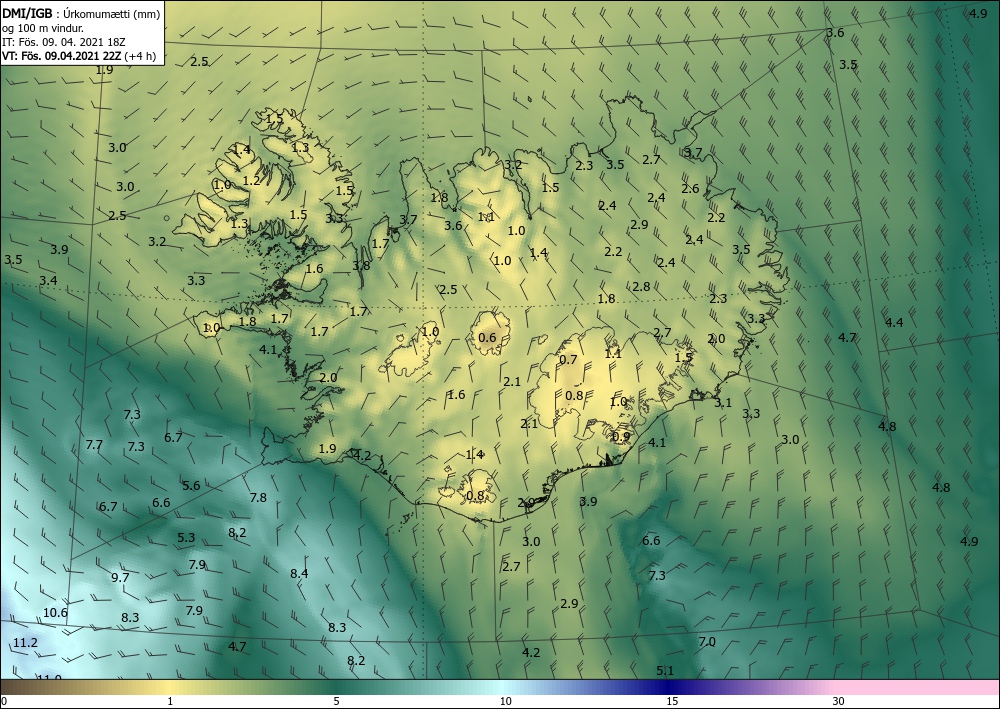The height and width of the screenshot is (709, 1000).
Task: Click the 7.0 value on the map
Action: pos(707,642)
